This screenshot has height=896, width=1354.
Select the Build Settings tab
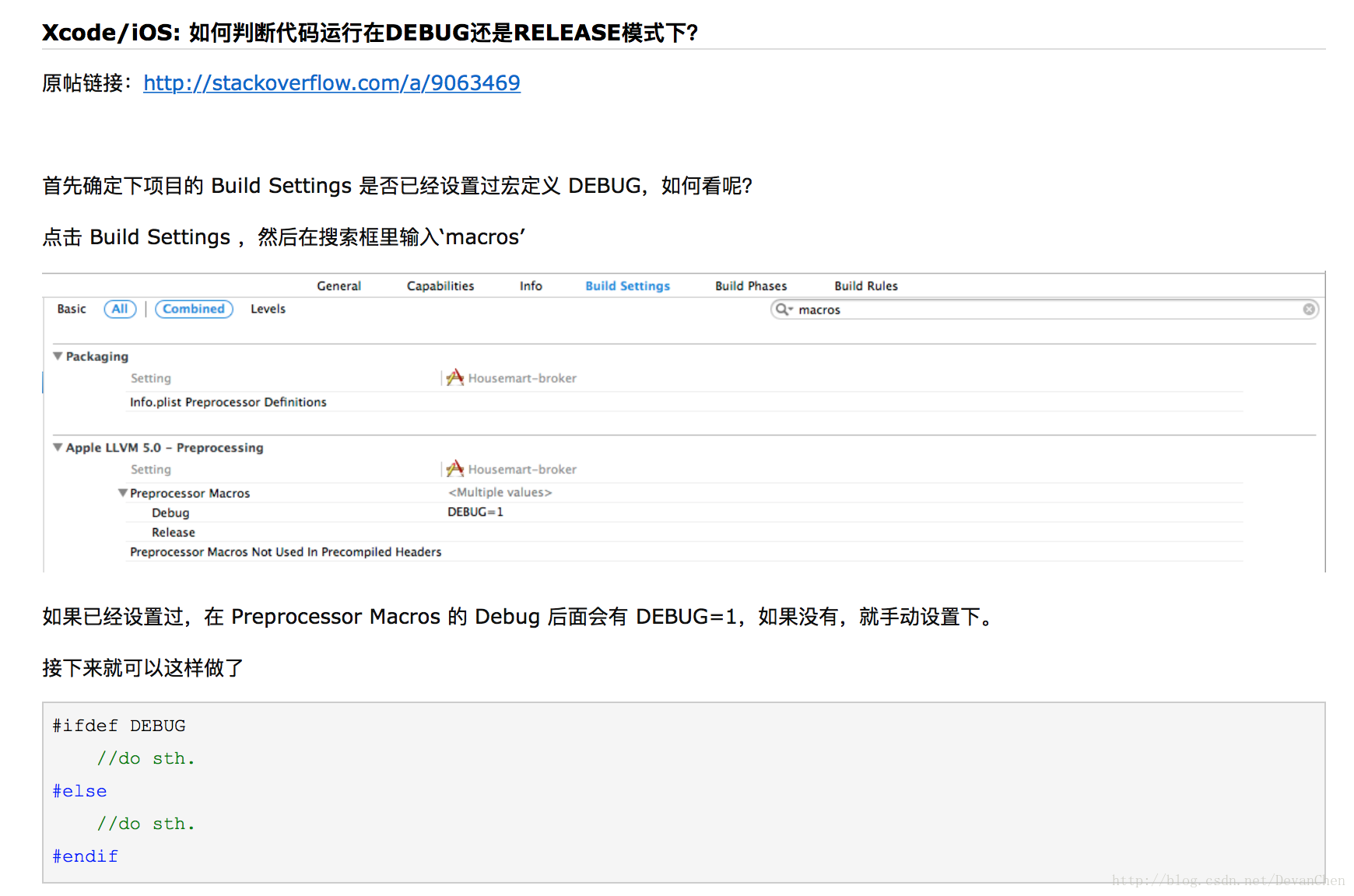pyautogui.click(x=627, y=286)
